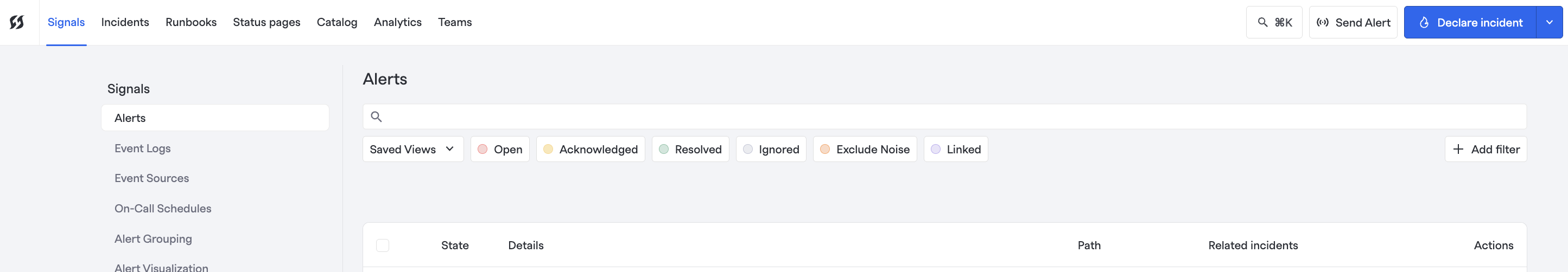This screenshot has height=272, width=1568.
Task: Toggle the Acknowledged state filter
Action: (590, 150)
